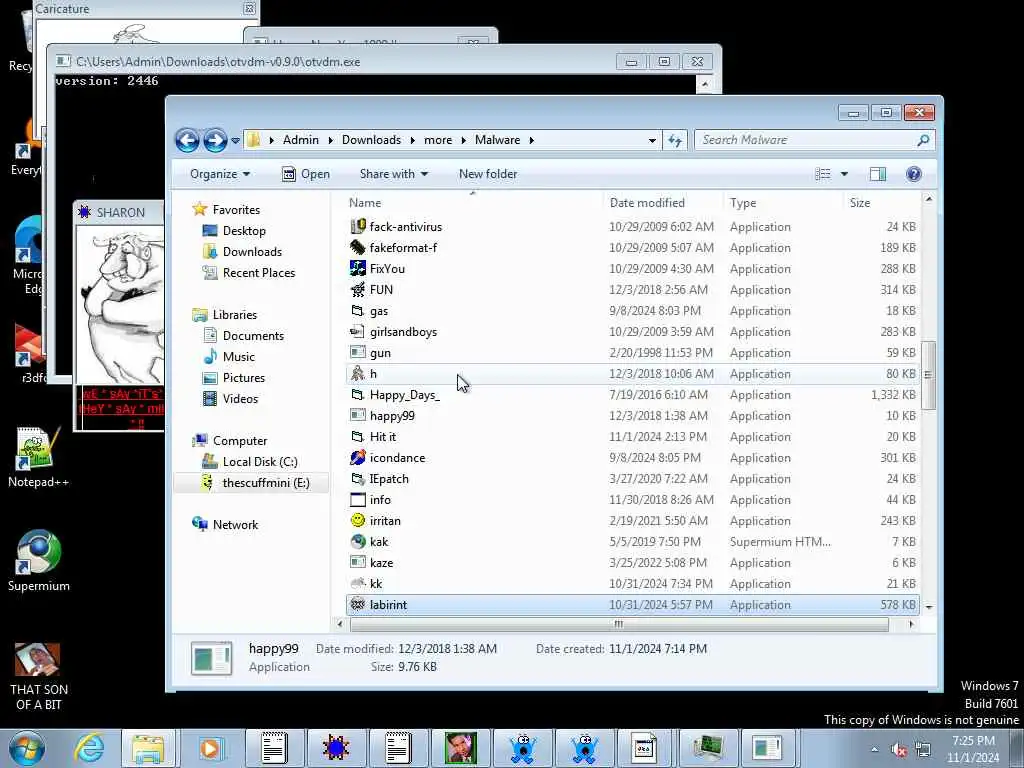Open Explorer help with the question mark icon
This screenshot has height=768, width=1024.
[914, 174]
